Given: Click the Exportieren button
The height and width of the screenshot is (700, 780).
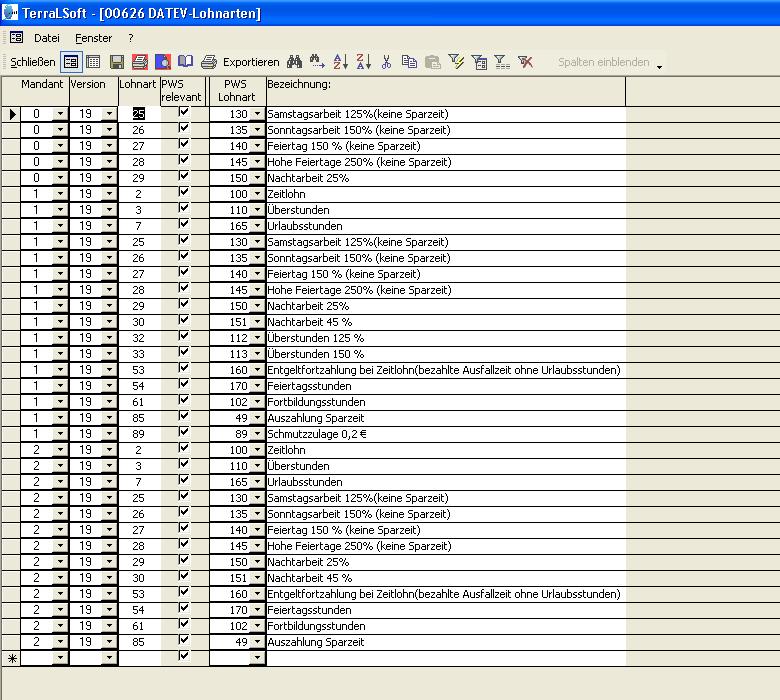Looking at the screenshot, I should point(251,62).
